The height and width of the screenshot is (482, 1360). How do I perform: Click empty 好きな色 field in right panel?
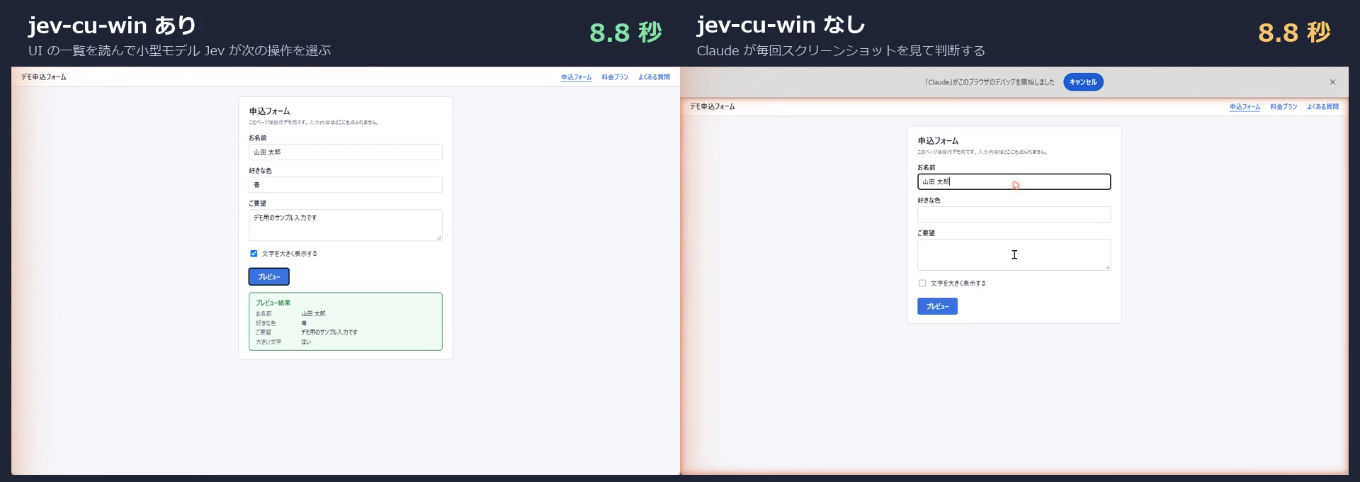[1014, 214]
